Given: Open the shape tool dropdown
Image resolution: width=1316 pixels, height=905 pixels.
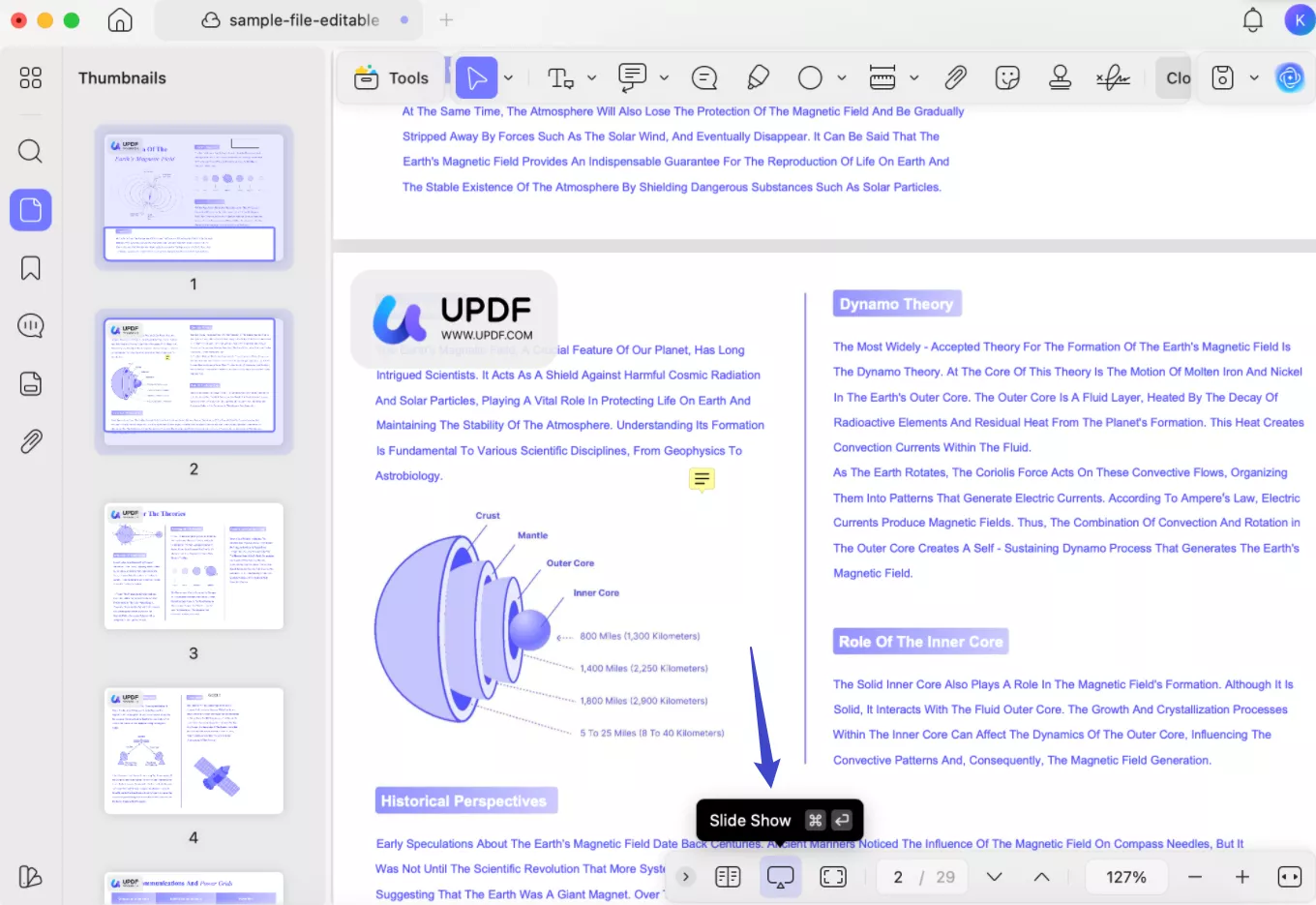Looking at the screenshot, I should (x=840, y=77).
